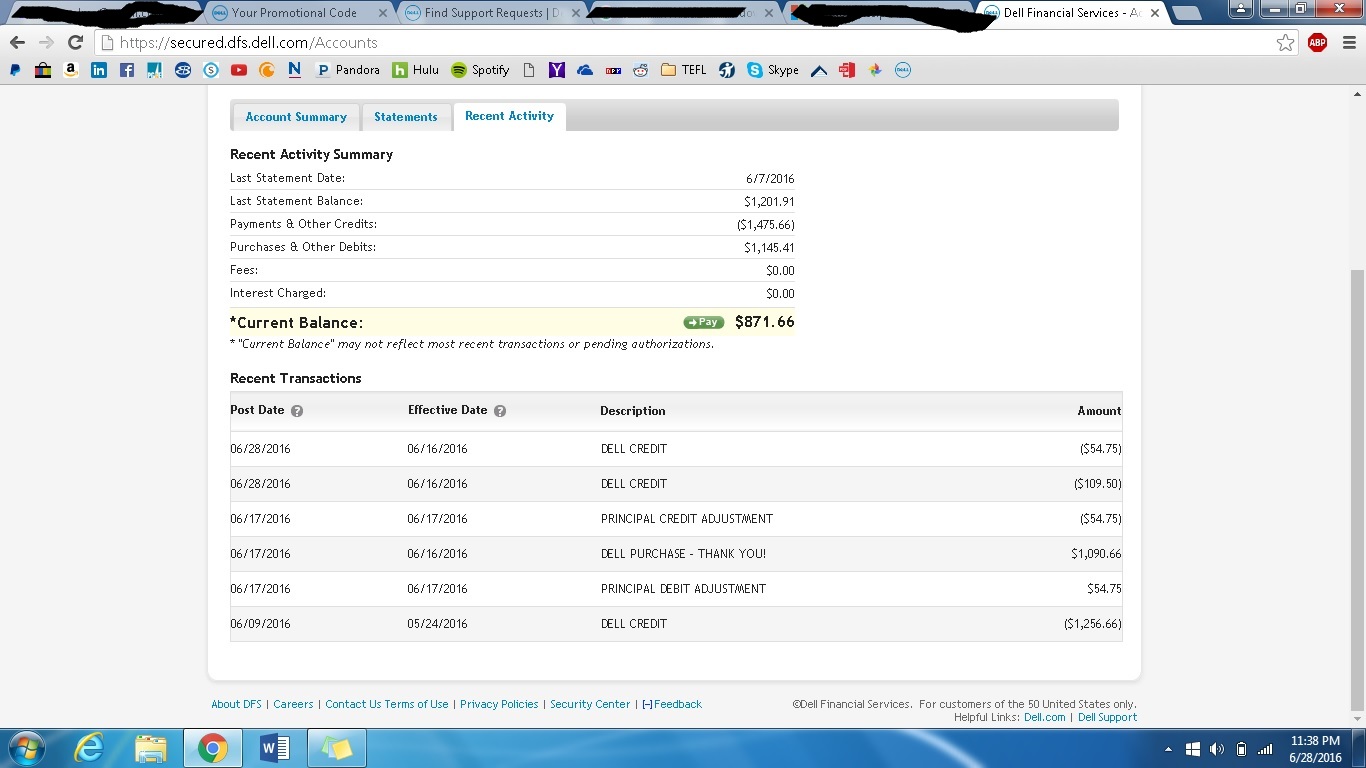Open the NPR bookmark icon
The height and width of the screenshot is (768, 1366).
[x=613, y=70]
